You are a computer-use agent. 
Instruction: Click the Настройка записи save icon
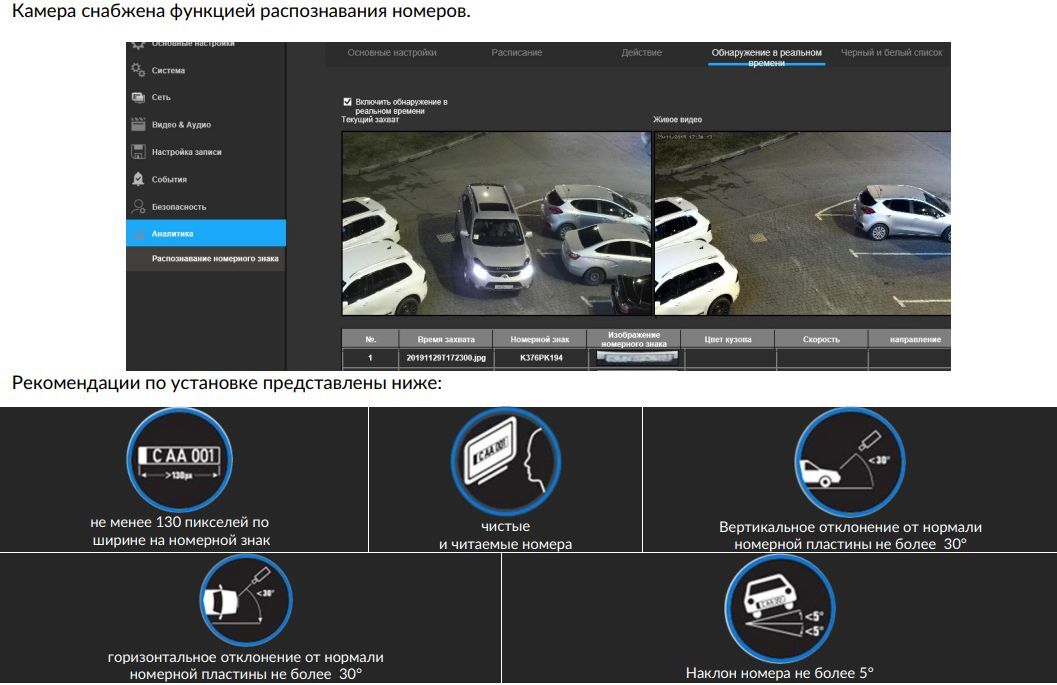(138, 152)
